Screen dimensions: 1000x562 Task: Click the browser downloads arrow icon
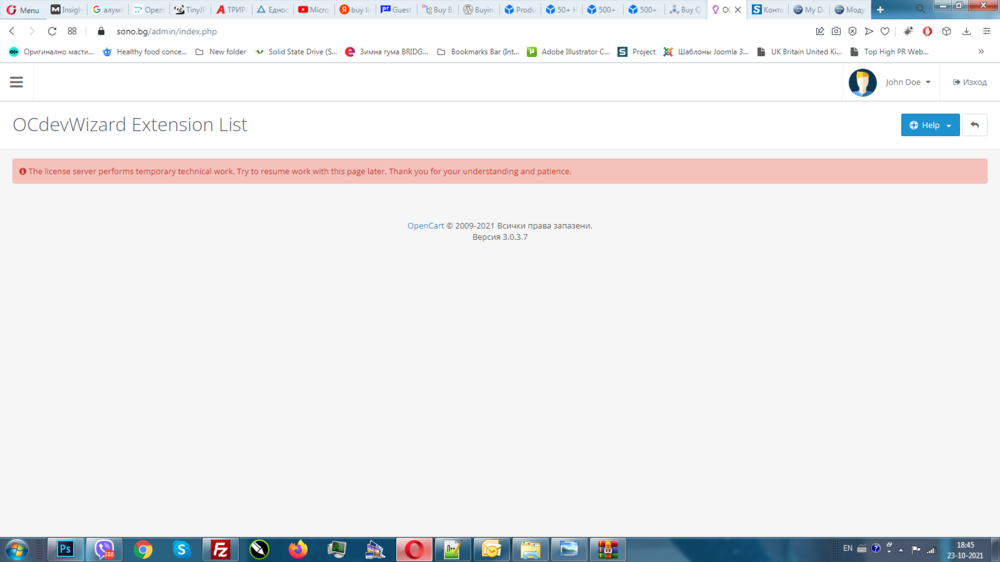pyautogui.click(x=966, y=31)
